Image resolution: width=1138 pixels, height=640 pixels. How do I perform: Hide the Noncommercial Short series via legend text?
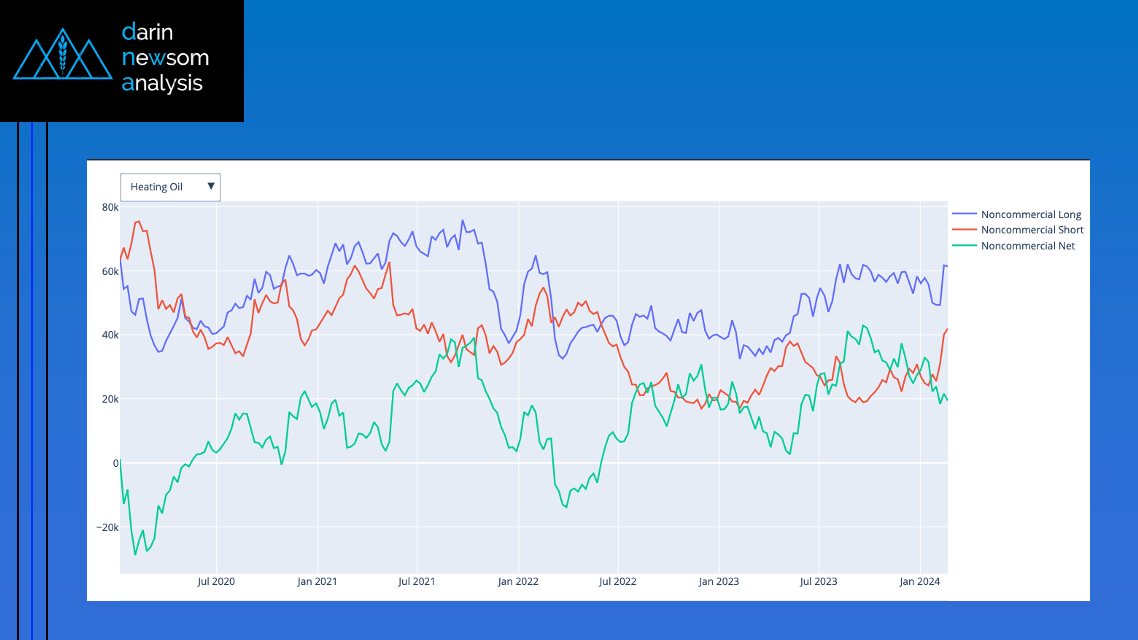coord(1032,230)
